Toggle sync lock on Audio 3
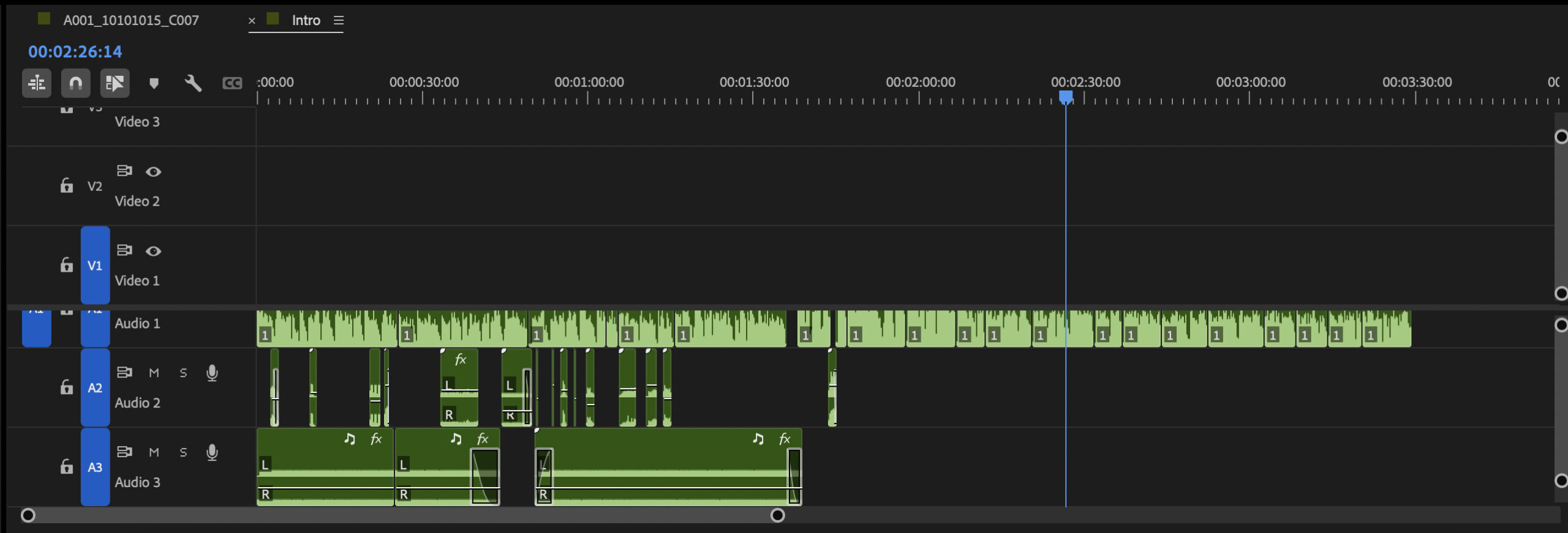The width and height of the screenshot is (1568, 533). coord(124,452)
